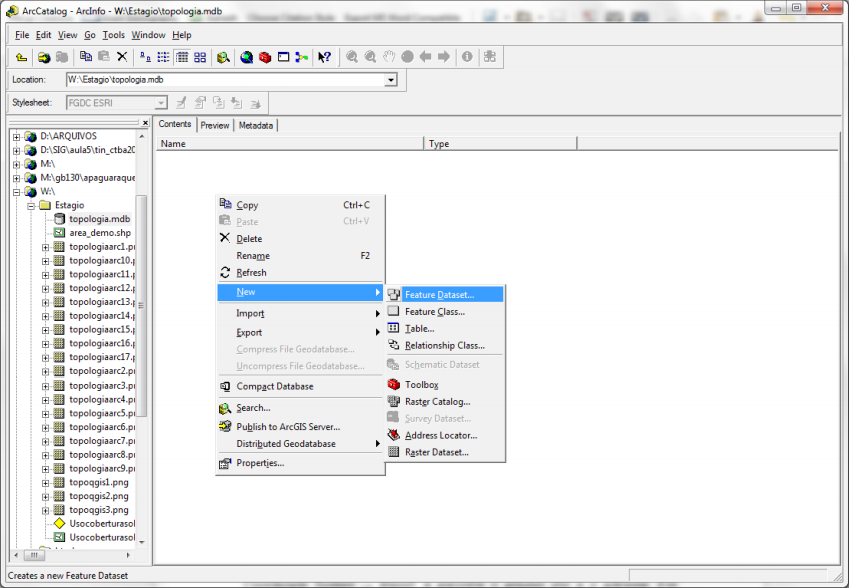Click the Disconnect From Folder toolbar icon
This screenshot has width=849, height=588.
pos(62,57)
